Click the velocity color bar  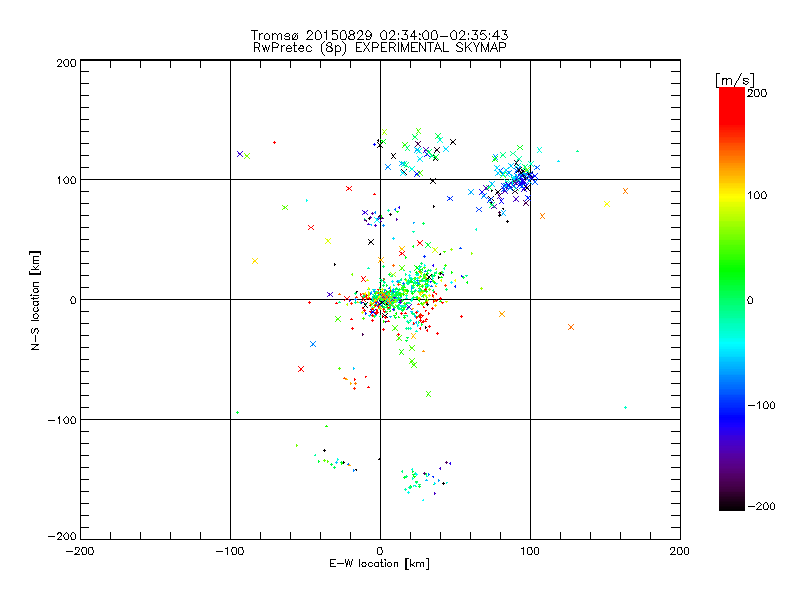click(732, 298)
